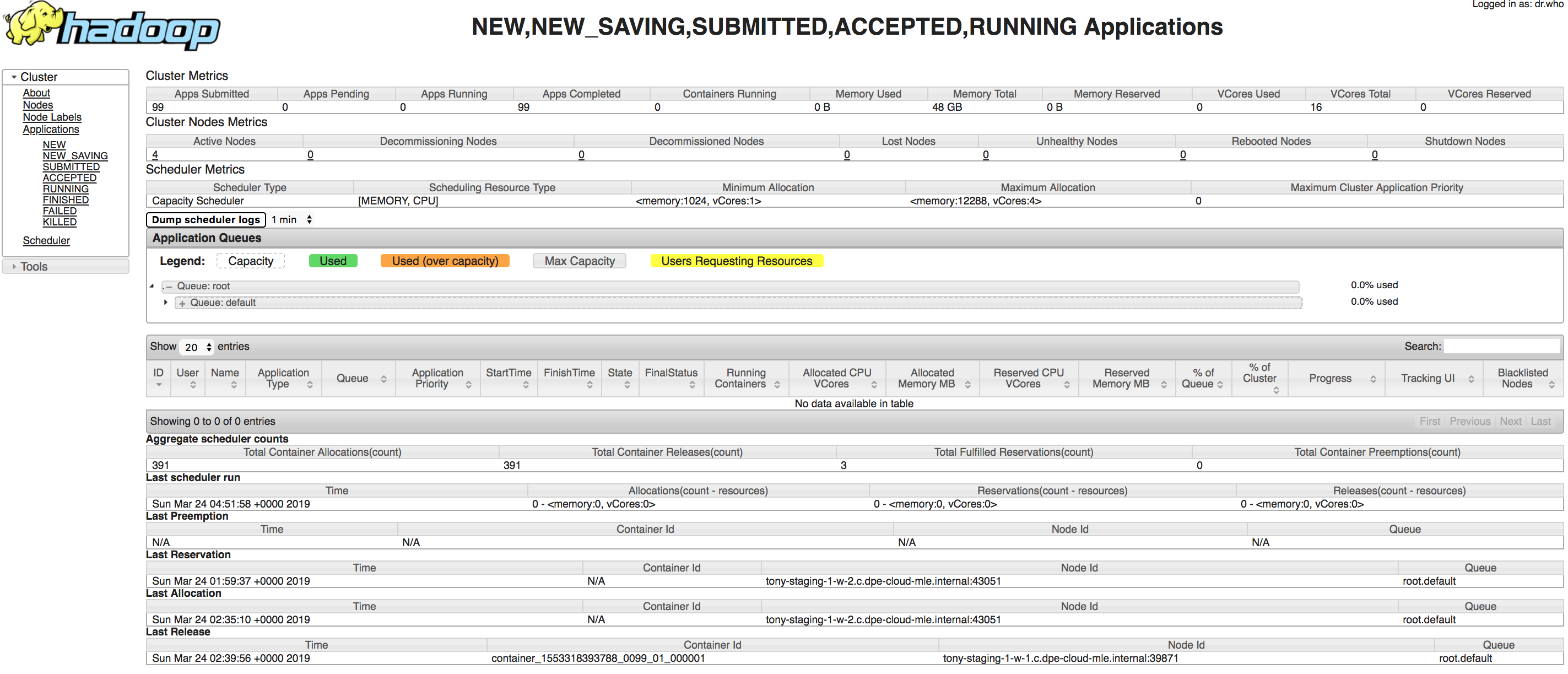Sort table by User column

pyautogui.click(x=187, y=378)
